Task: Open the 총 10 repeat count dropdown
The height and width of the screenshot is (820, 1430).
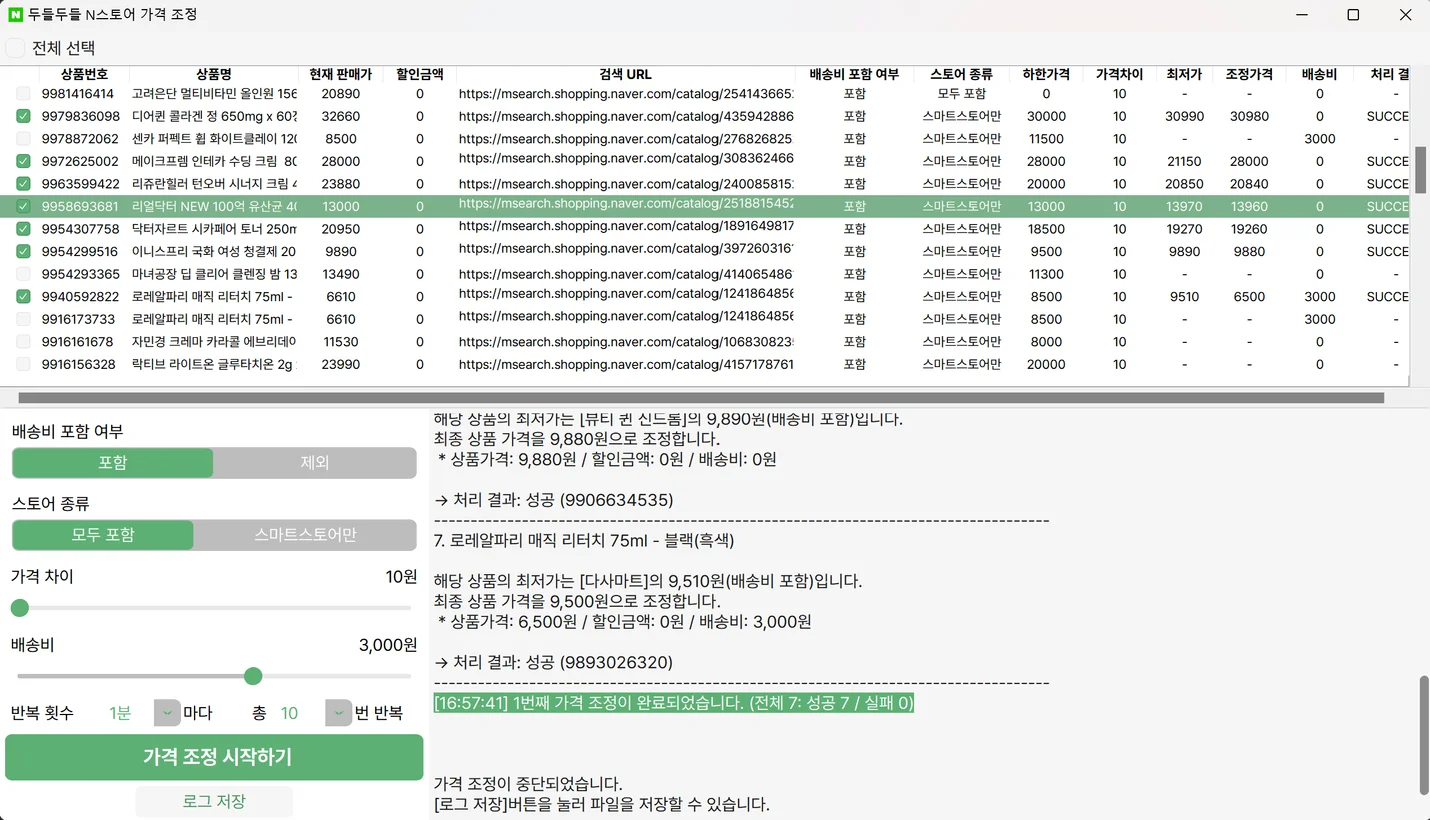Action: [339, 713]
